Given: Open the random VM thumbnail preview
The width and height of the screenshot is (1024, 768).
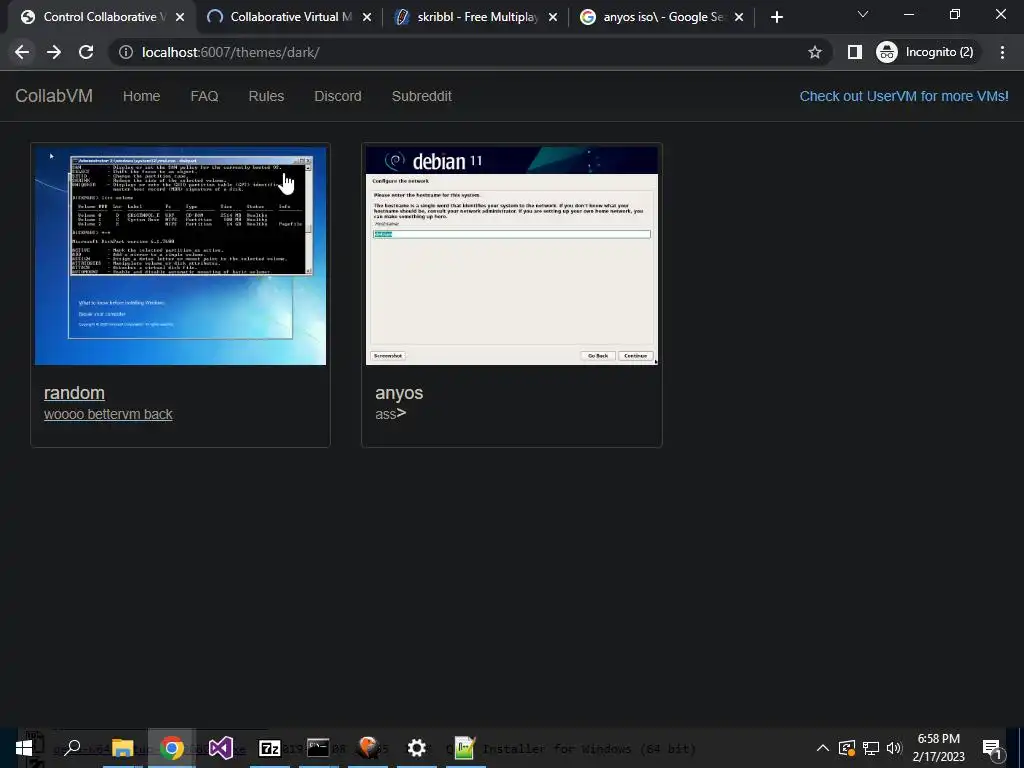Looking at the screenshot, I should click(180, 255).
